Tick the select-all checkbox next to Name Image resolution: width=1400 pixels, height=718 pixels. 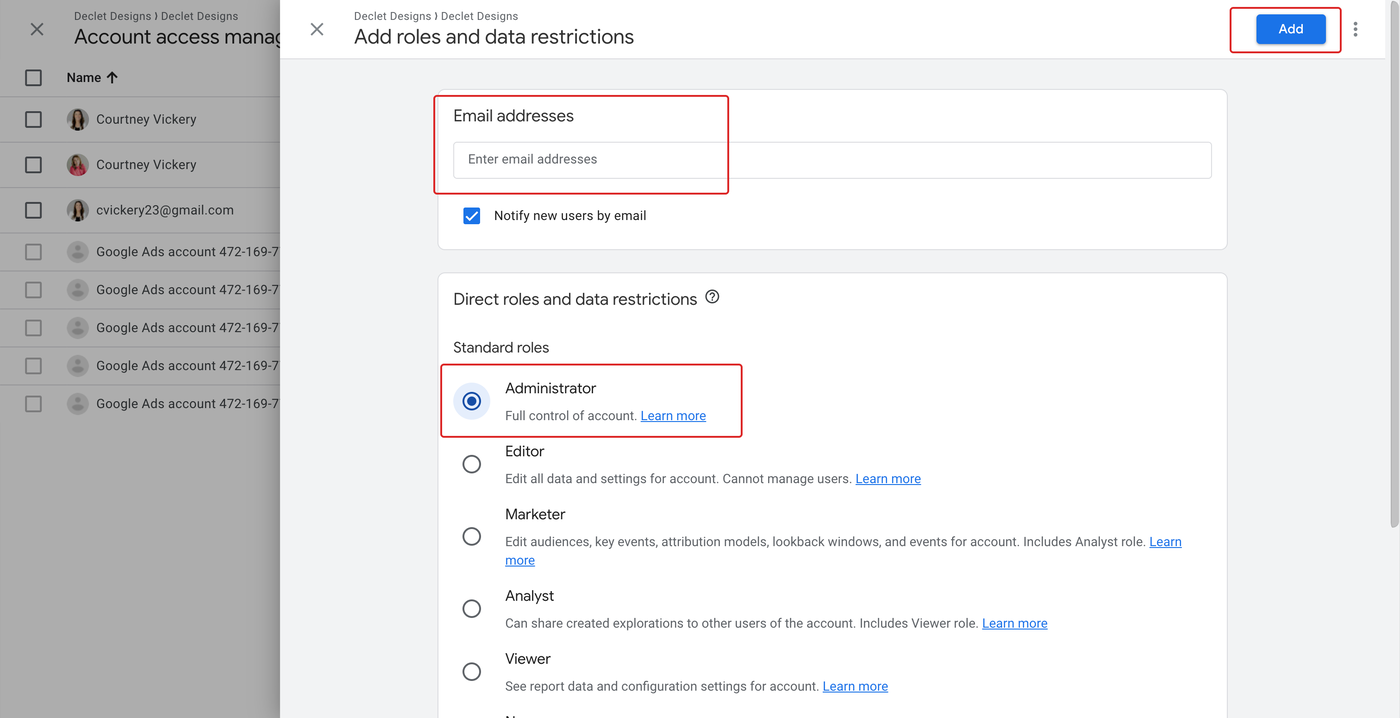click(x=33, y=78)
